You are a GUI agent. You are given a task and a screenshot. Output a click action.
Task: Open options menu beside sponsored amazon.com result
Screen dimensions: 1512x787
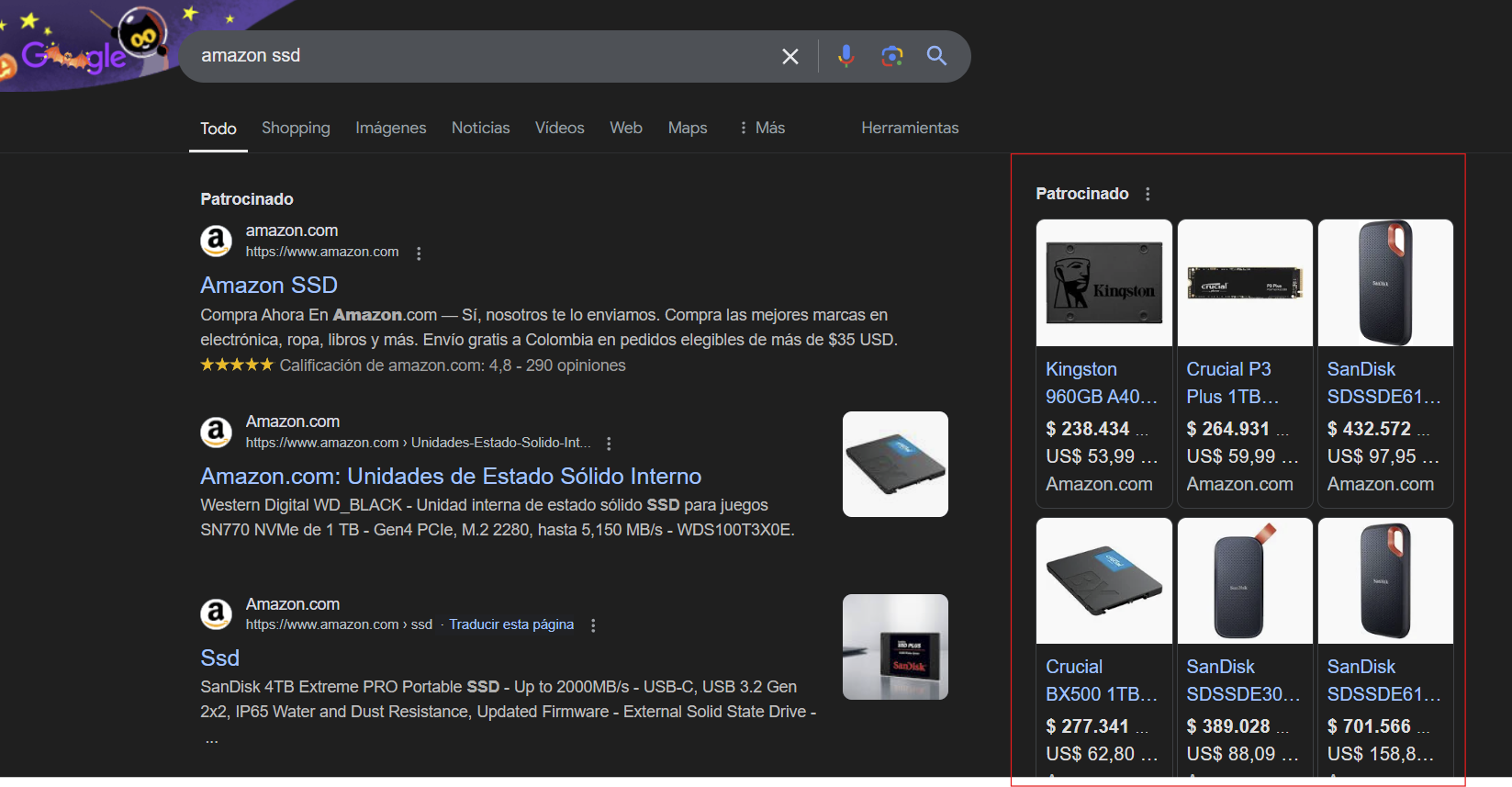[419, 253]
